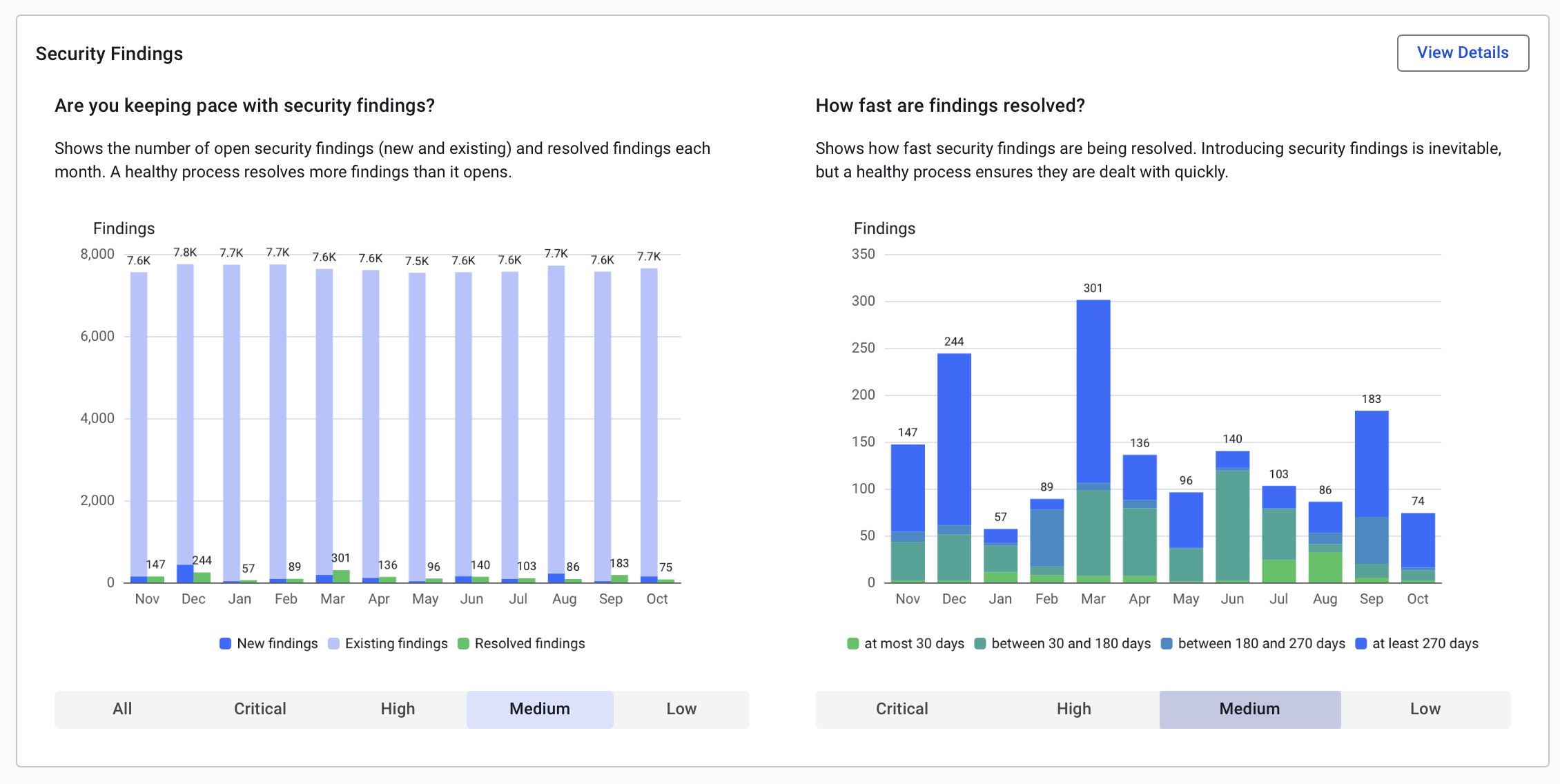Select High tab under resolution speed chart
Image resolution: width=1560 pixels, height=784 pixels.
[x=1073, y=709]
